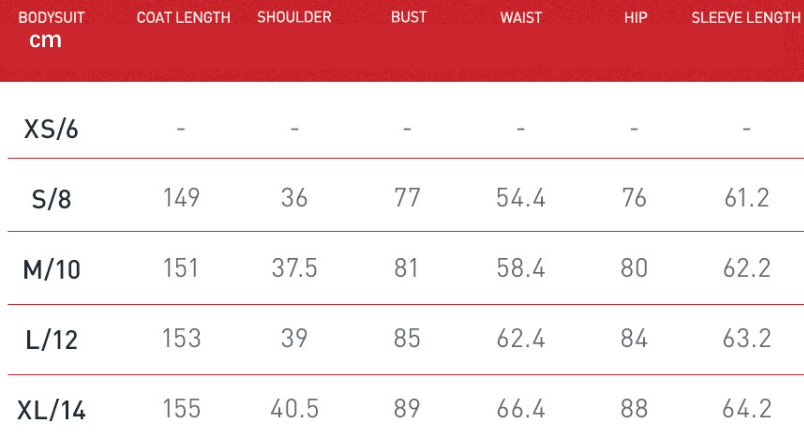Click the COAT LENGTH column header
Image resolution: width=804 pixels, height=435 pixels.
click(183, 18)
